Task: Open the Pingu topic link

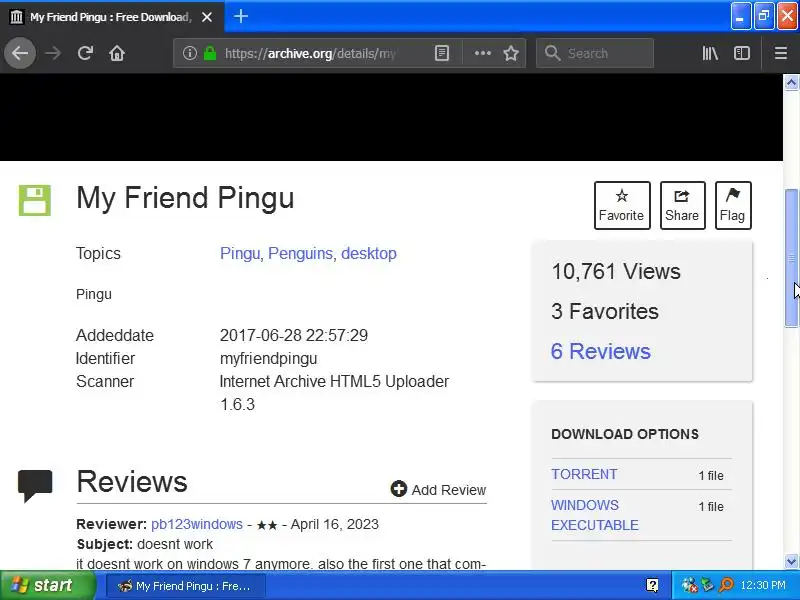Action: tap(241, 254)
